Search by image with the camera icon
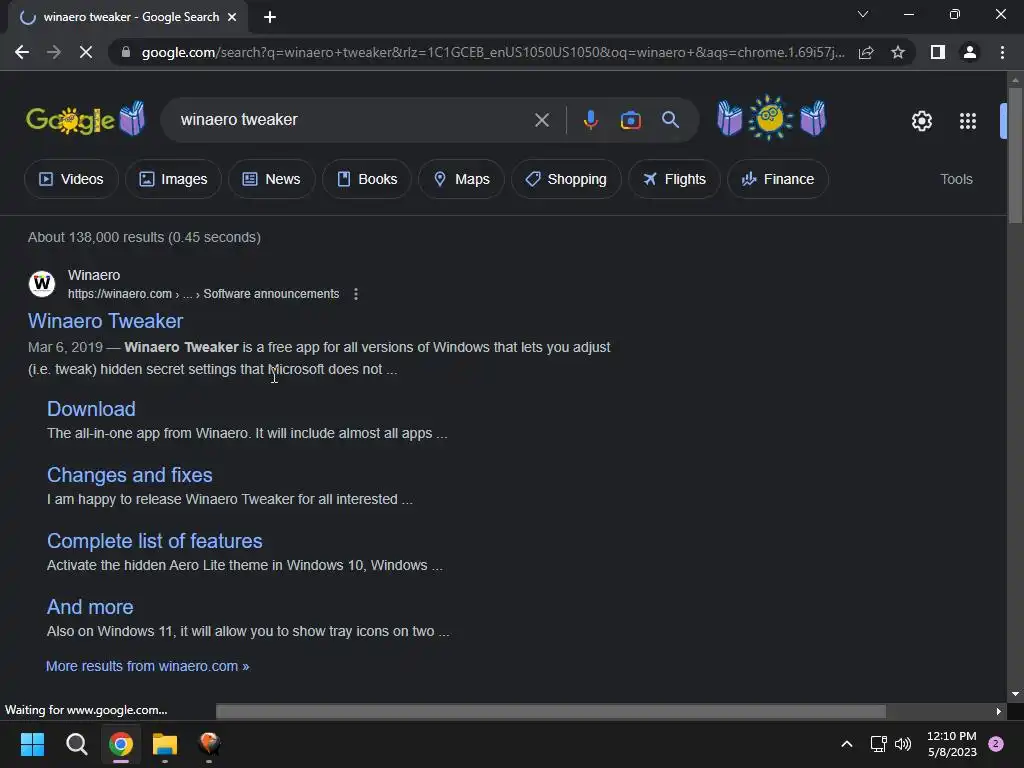1024x768 pixels. tap(630, 120)
